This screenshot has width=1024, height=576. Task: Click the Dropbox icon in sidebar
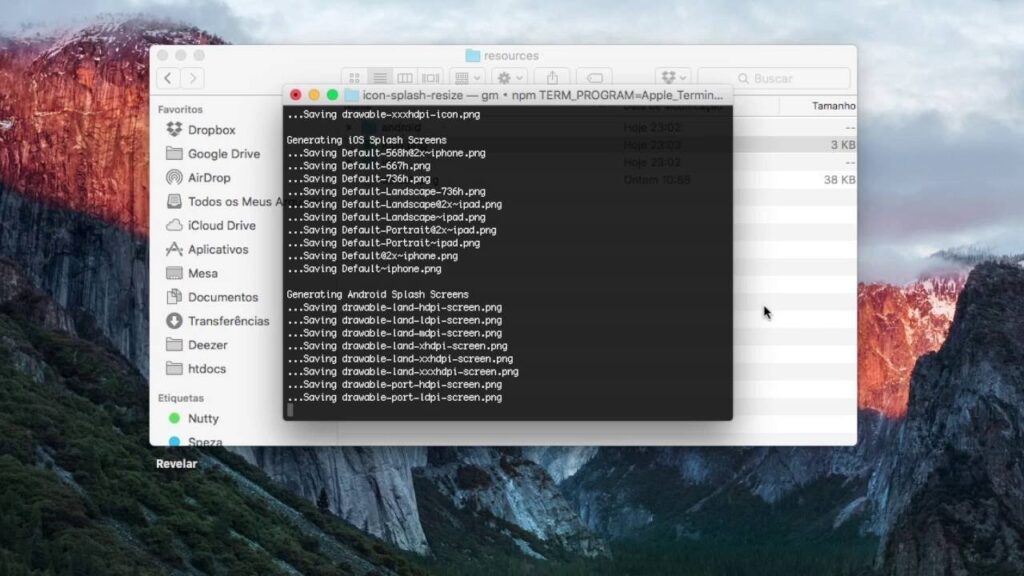[x=174, y=129]
